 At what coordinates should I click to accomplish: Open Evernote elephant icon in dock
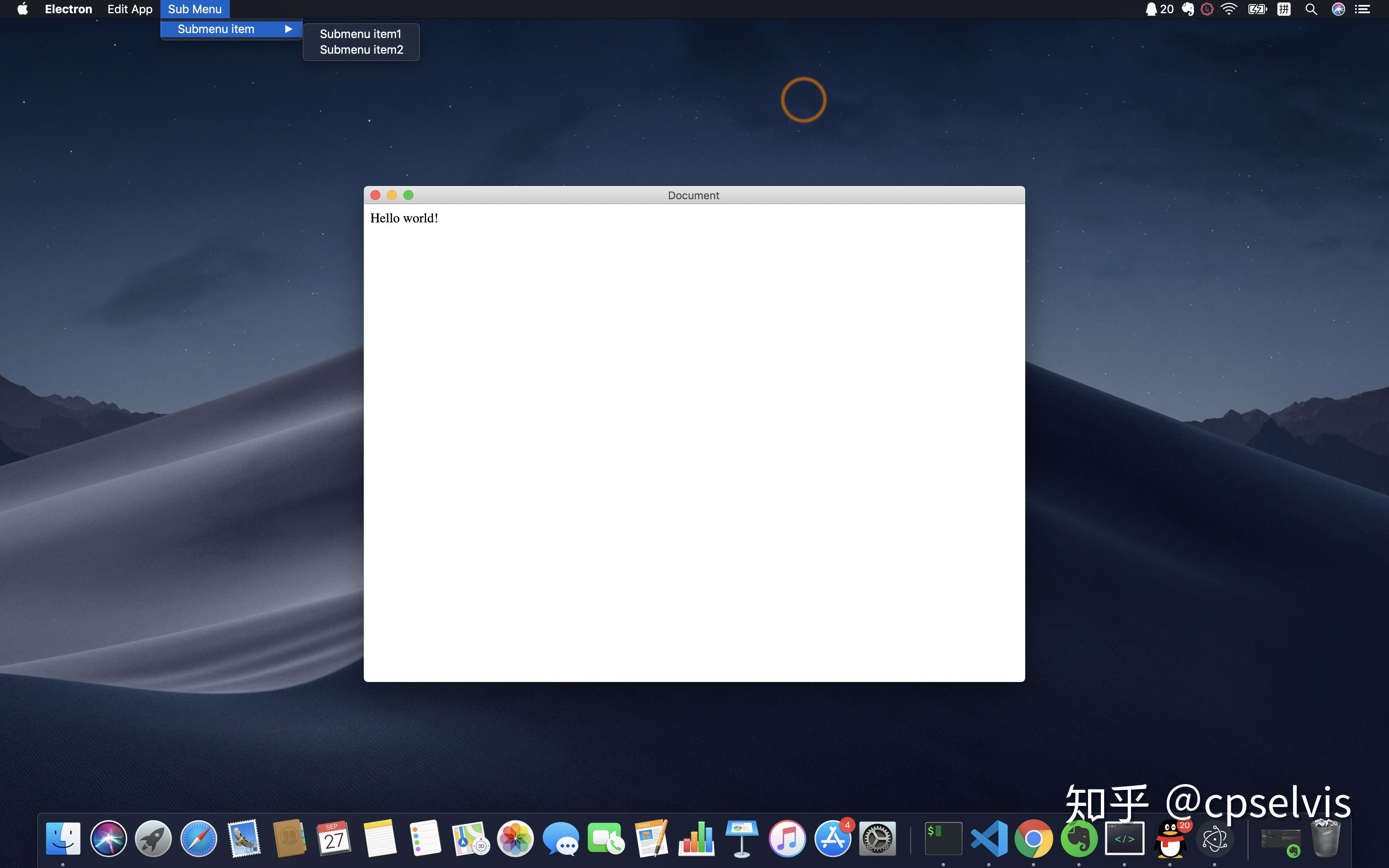[x=1079, y=839]
